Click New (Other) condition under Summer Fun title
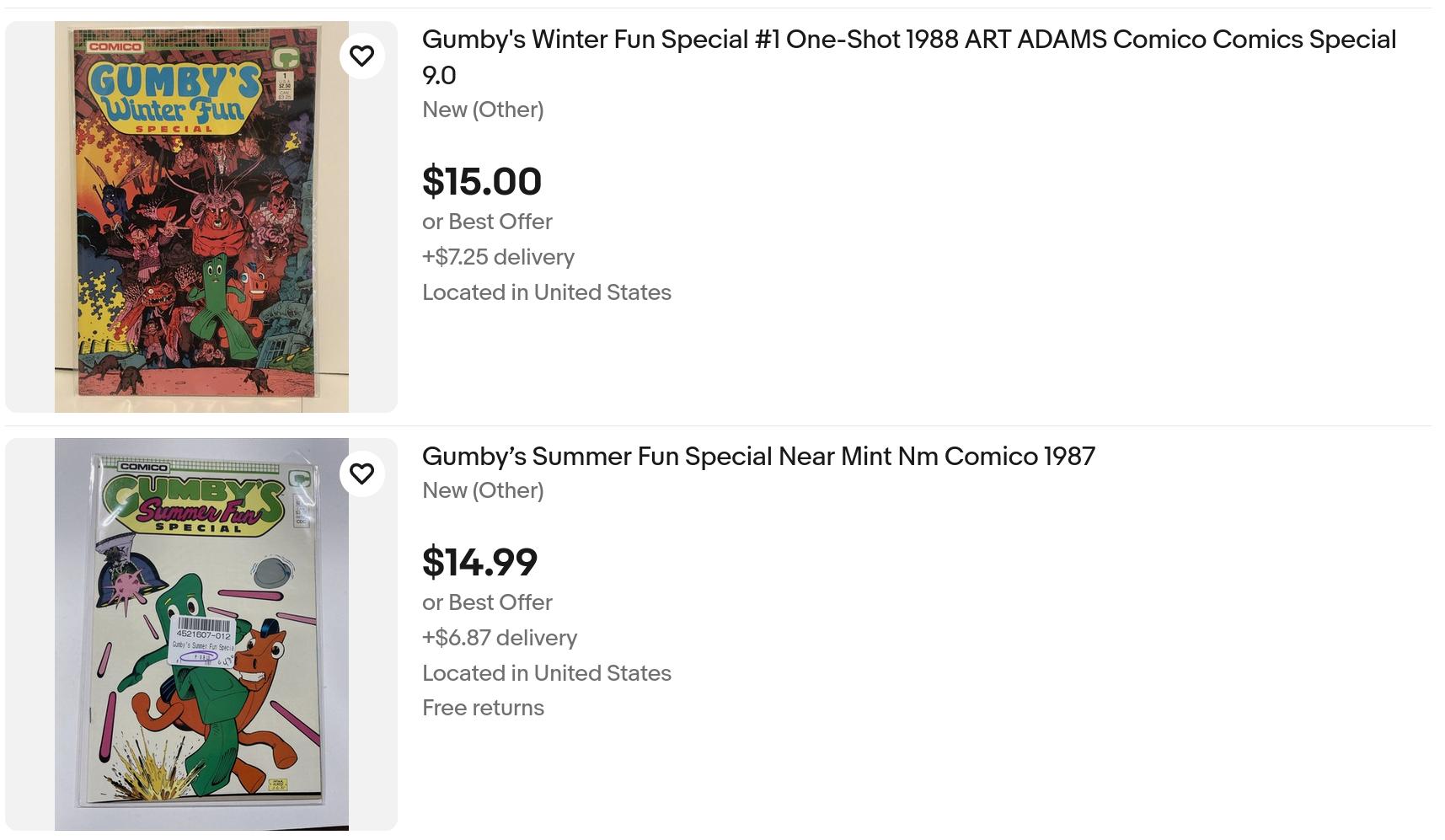The width and height of the screenshot is (1445, 840). [x=483, y=490]
